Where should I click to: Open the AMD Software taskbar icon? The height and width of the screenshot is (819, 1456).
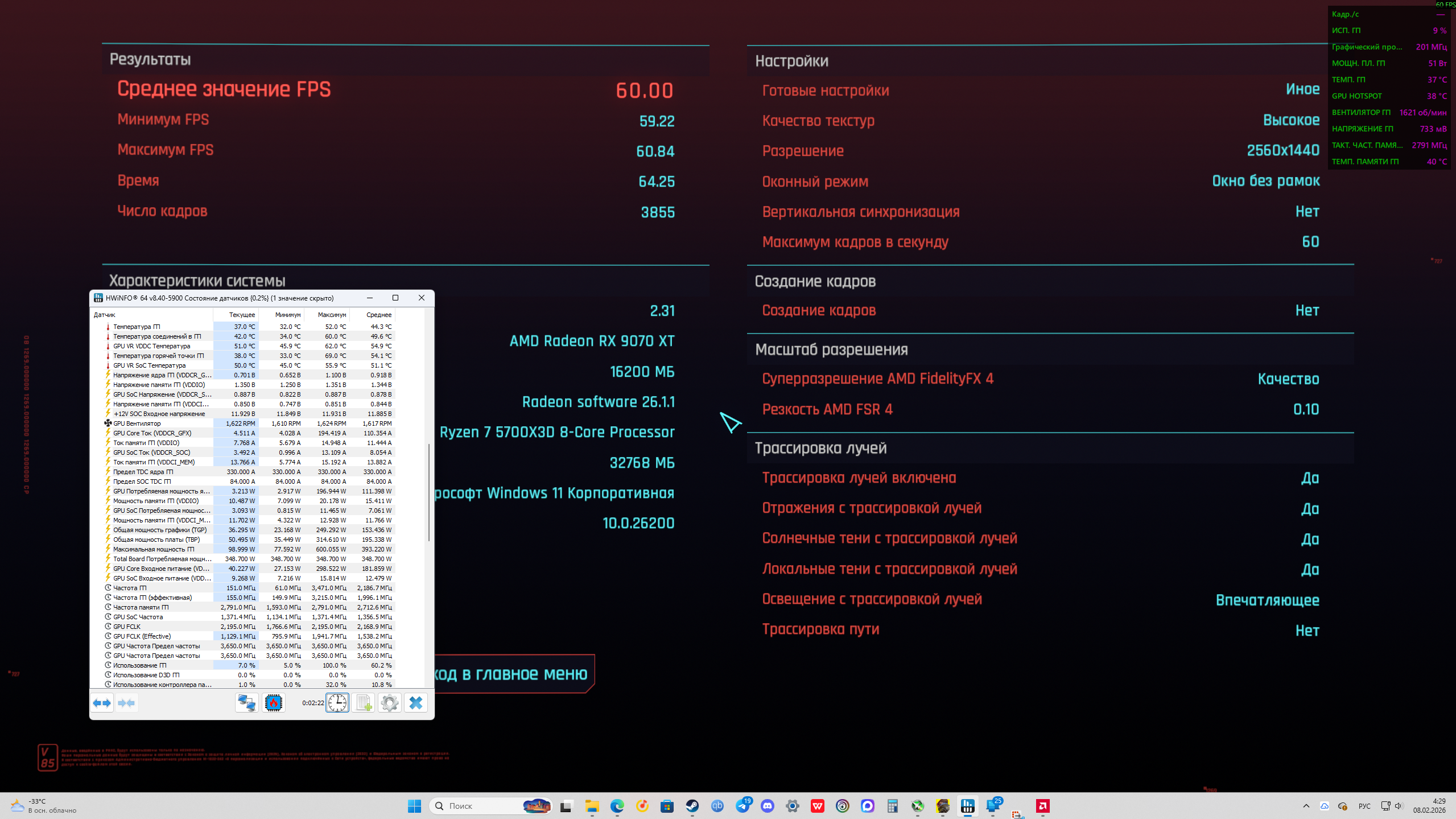[x=1042, y=806]
